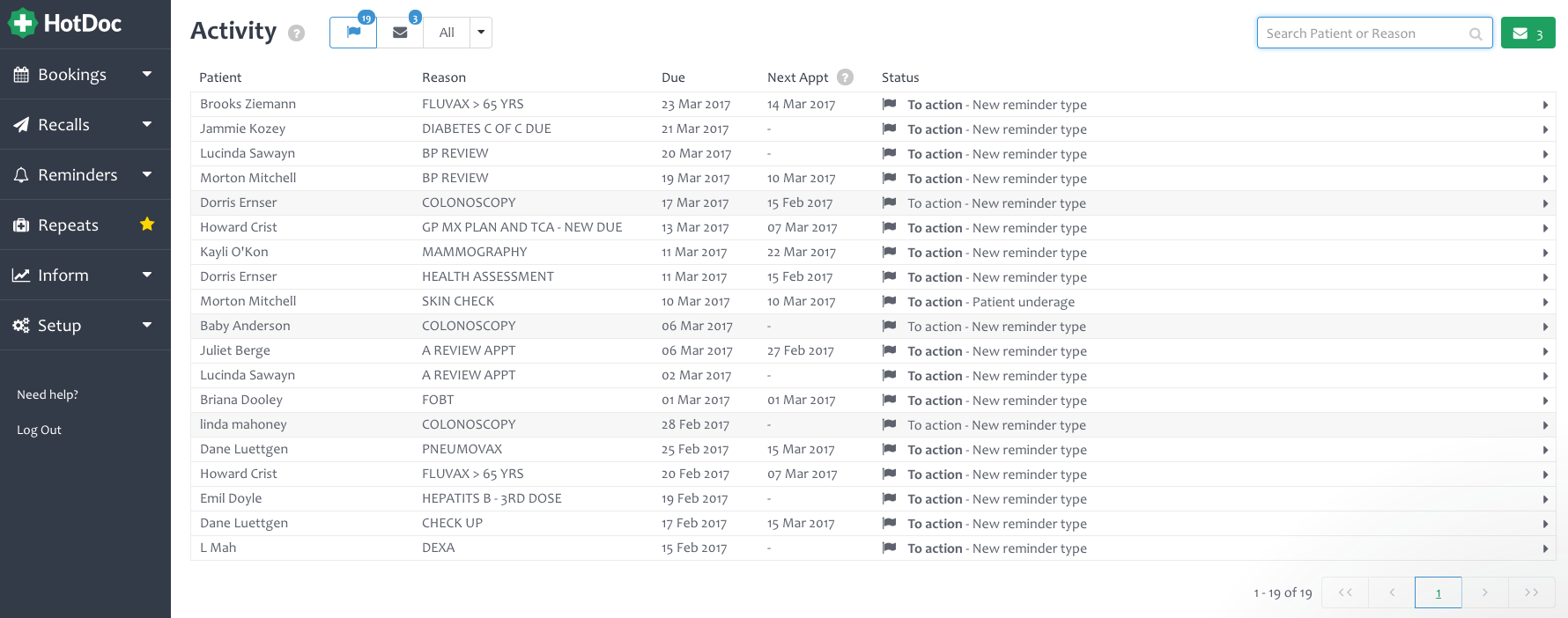Click the Patient column header

(220, 77)
